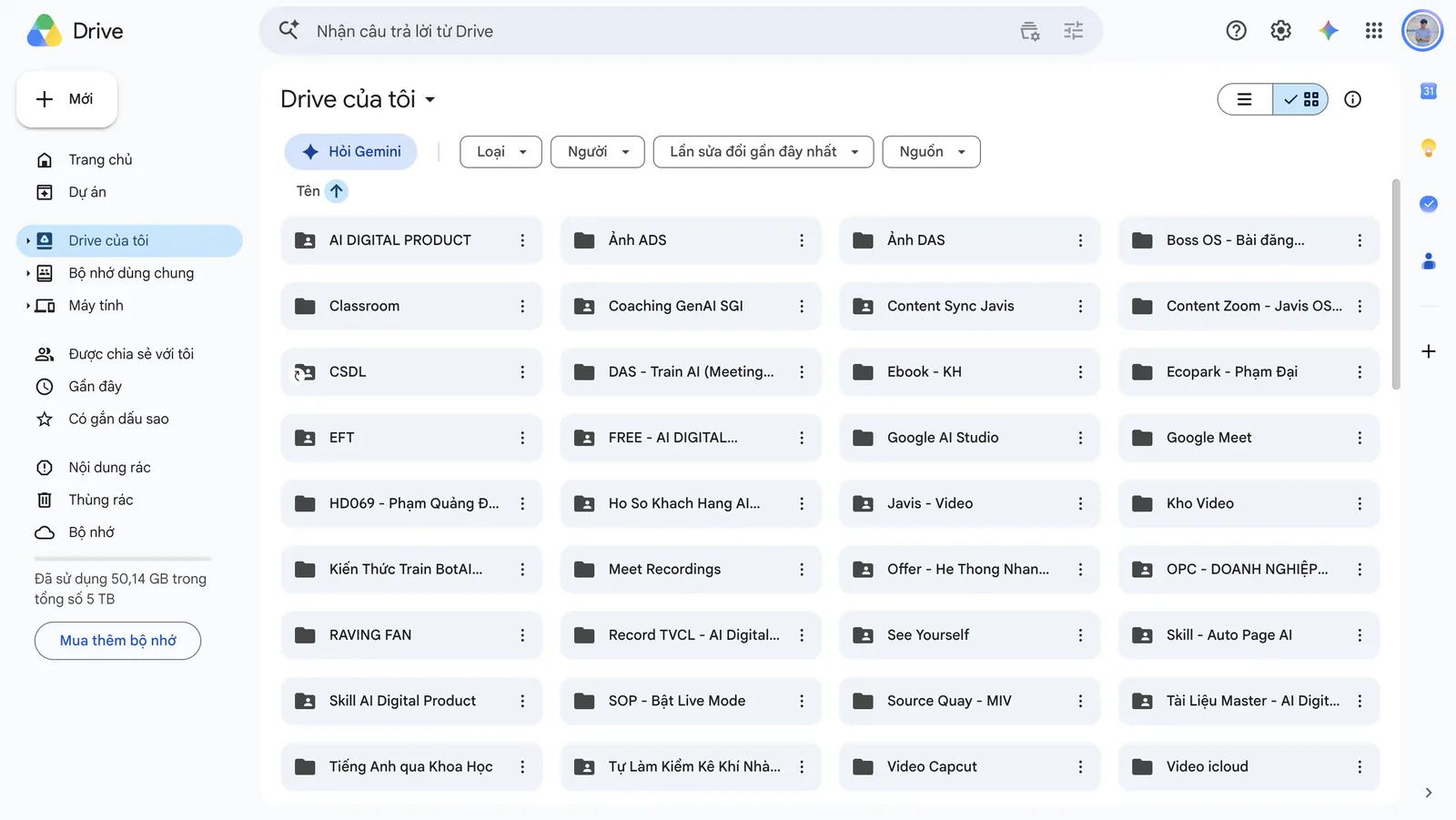This screenshot has height=820, width=1456.
Task: Click the Mới new button
Action: tap(66, 99)
